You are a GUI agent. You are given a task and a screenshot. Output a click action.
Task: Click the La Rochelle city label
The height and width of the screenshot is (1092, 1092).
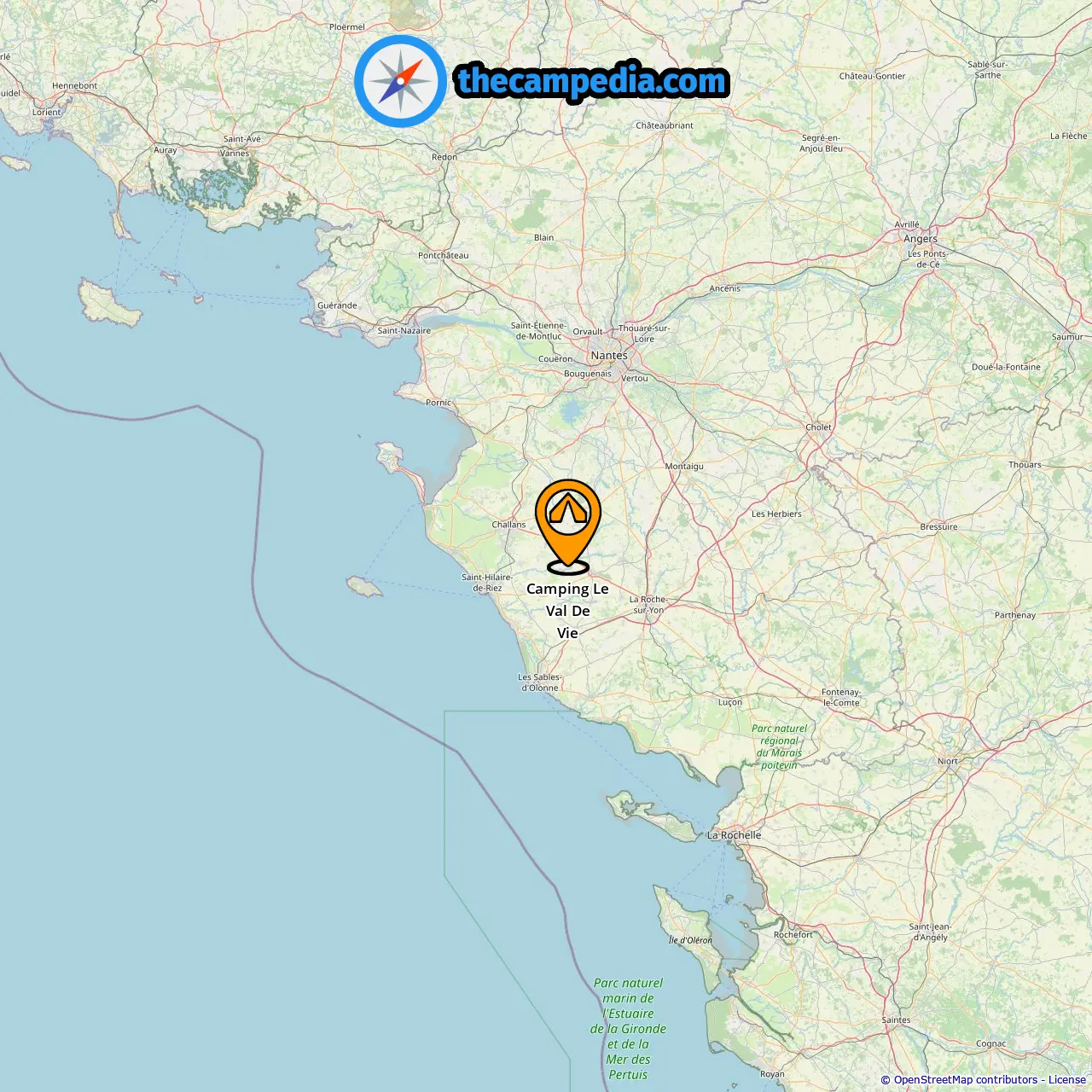click(x=735, y=835)
